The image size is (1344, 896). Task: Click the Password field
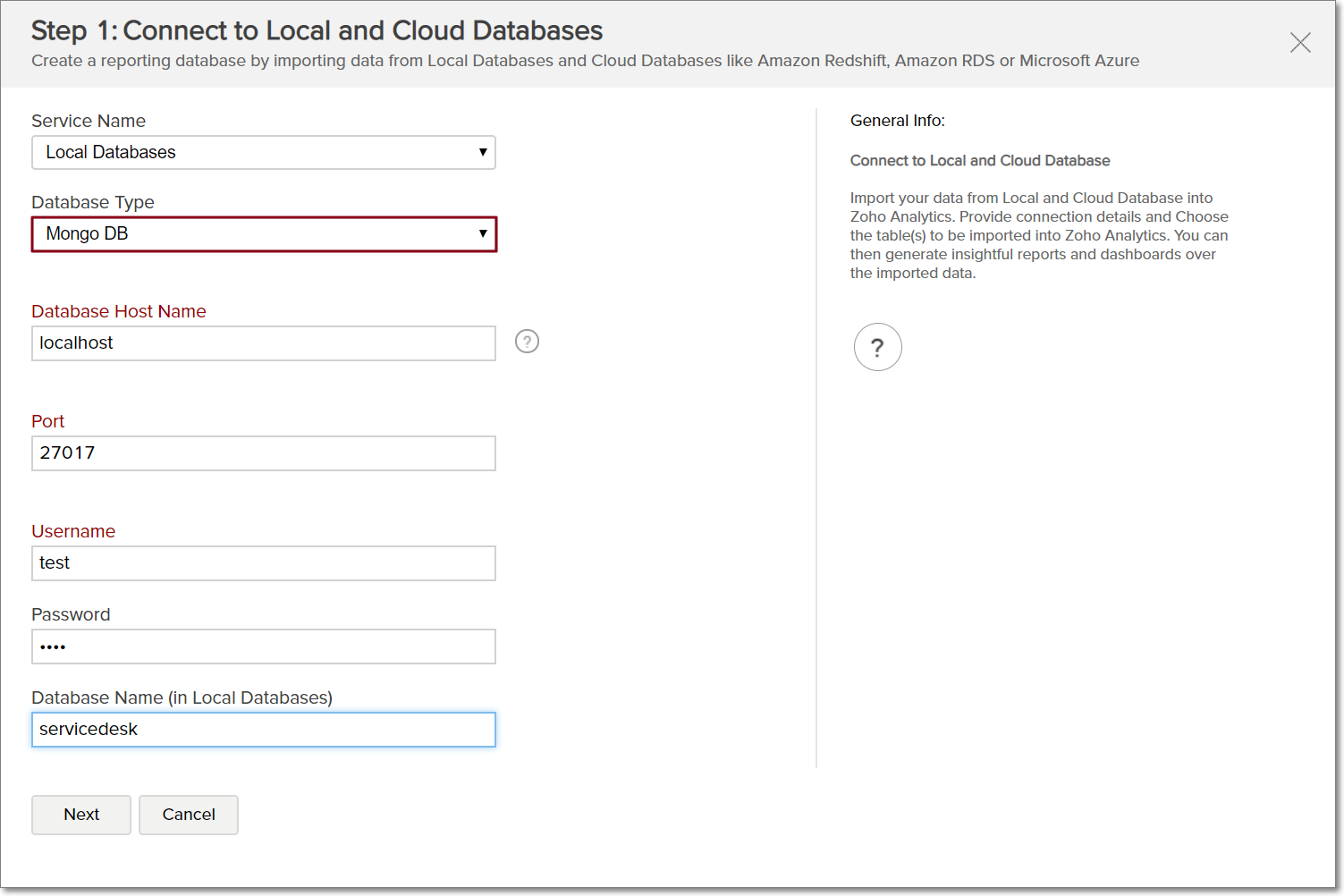[x=264, y=647]
